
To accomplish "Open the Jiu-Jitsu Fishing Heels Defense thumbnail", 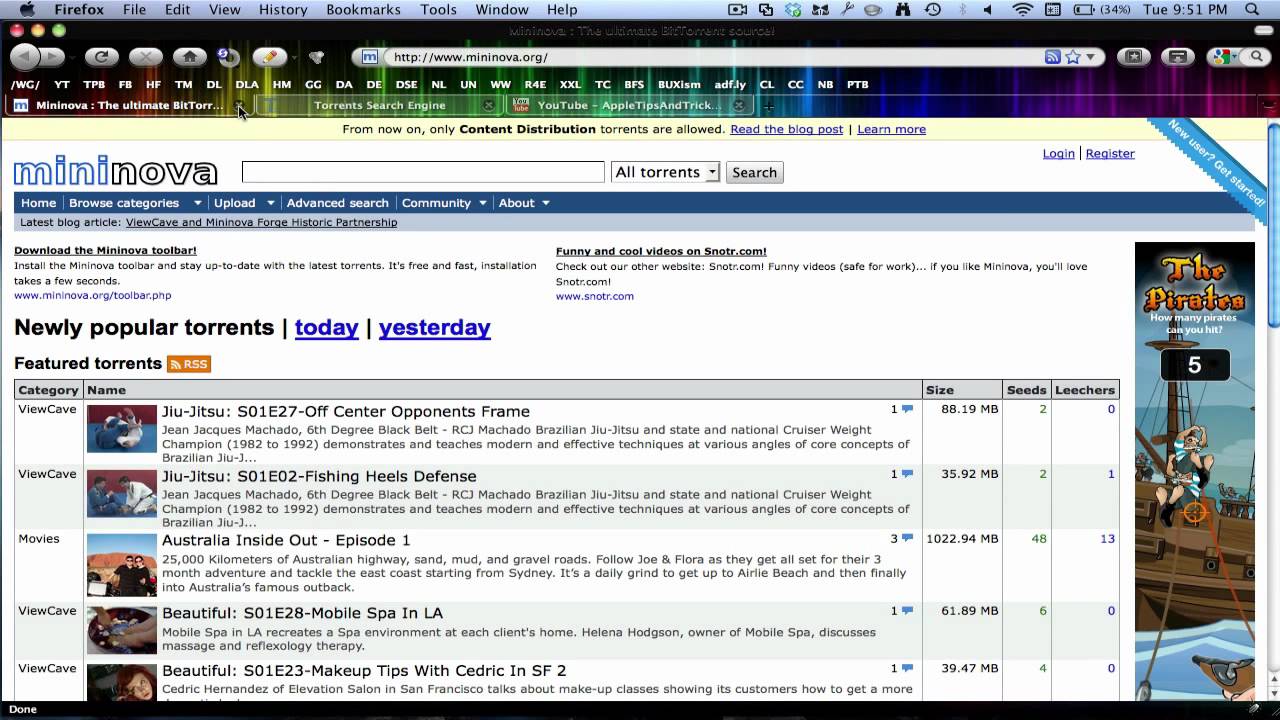I will (121, 493).
